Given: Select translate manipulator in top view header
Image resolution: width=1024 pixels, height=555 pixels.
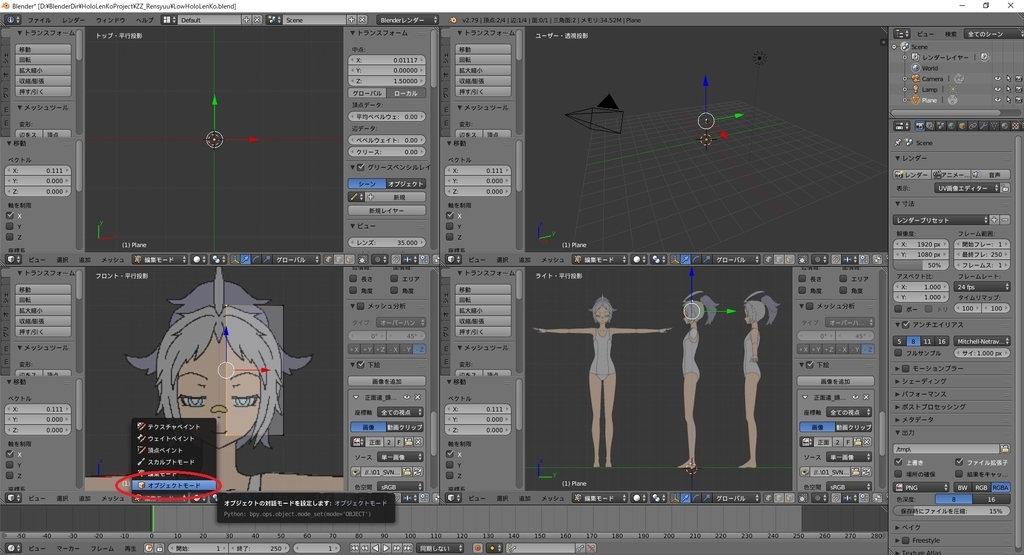Looking at the screenshot, I should coord(246,260).
